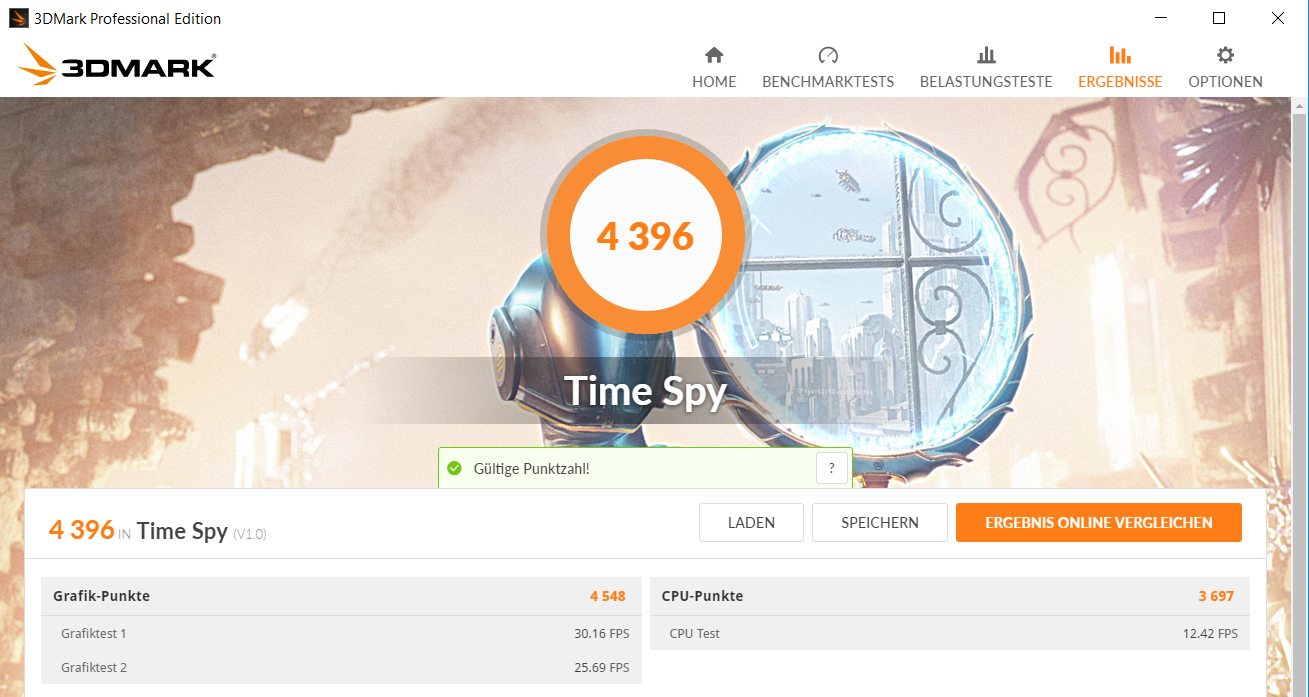Click the SPEICHERN button
Viewport: 1309px width, 697px height.
pos(880,522)
